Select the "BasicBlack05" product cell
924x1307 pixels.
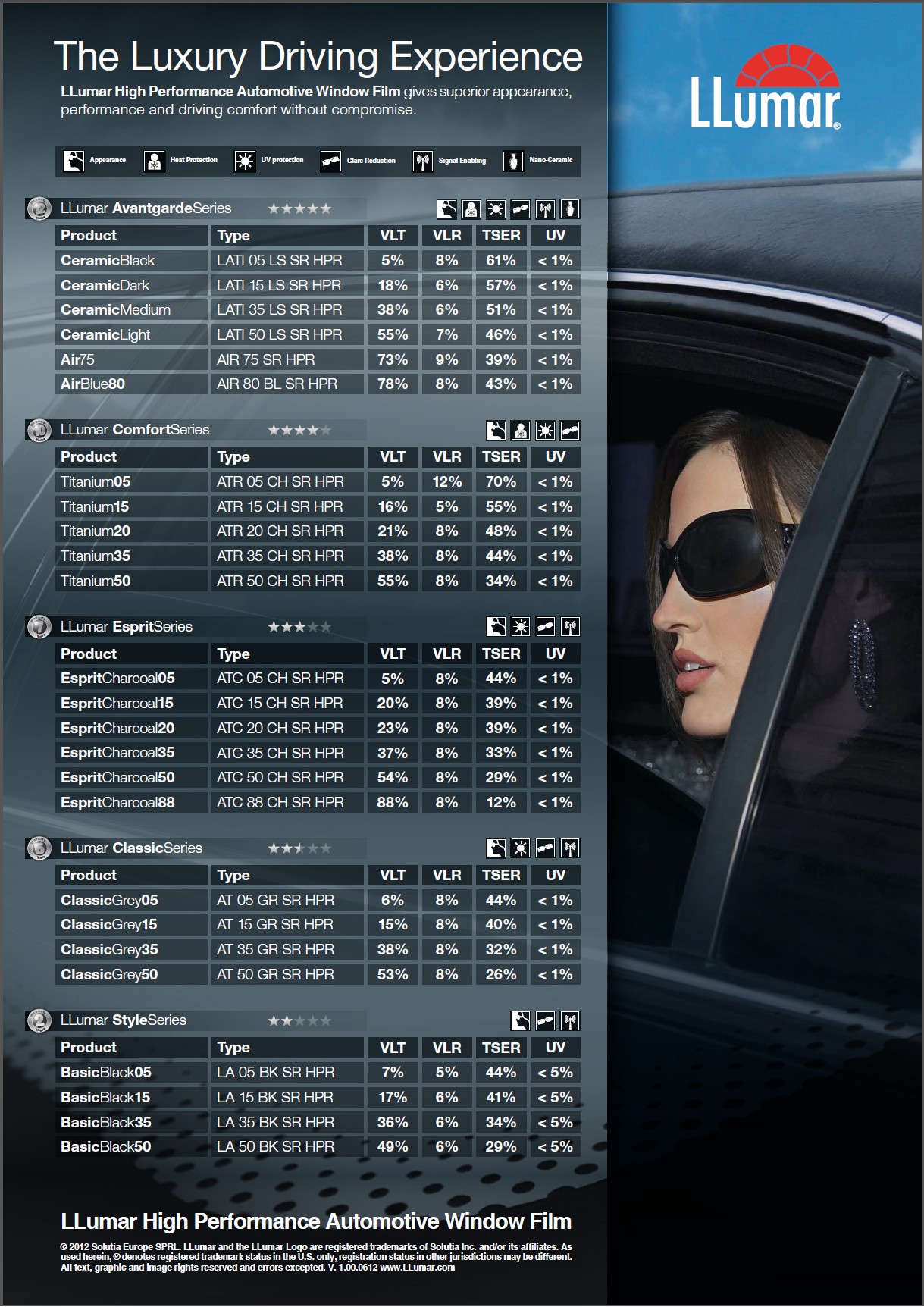pyautogui.click(x=131, y=1072)
